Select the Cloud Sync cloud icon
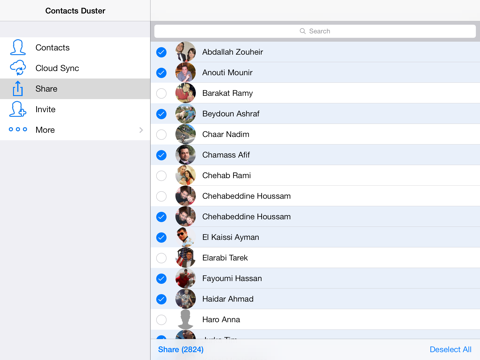Image resolution: width=480 pixels, height=360 pixels. [18, 68]
